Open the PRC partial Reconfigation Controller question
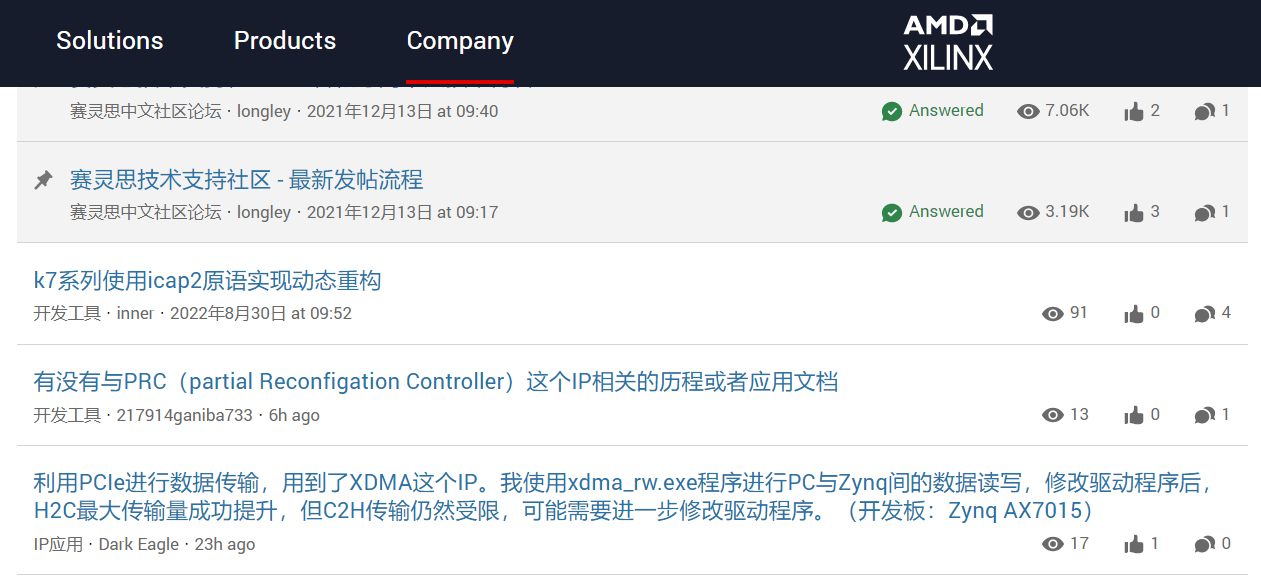 click(x=435, y=382)
